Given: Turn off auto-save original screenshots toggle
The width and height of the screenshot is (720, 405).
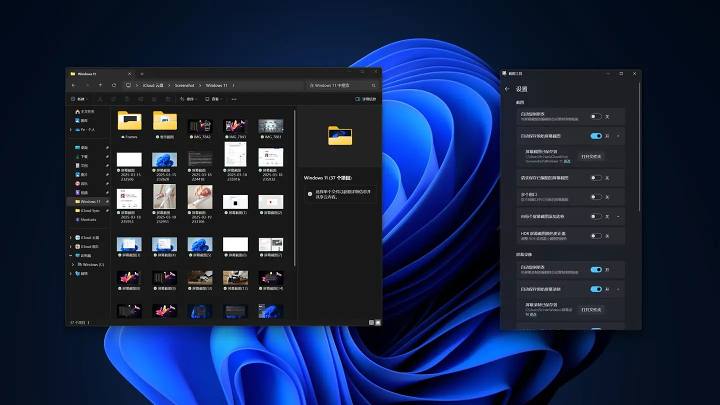Looking at the screenshot, I should (596, 136).
